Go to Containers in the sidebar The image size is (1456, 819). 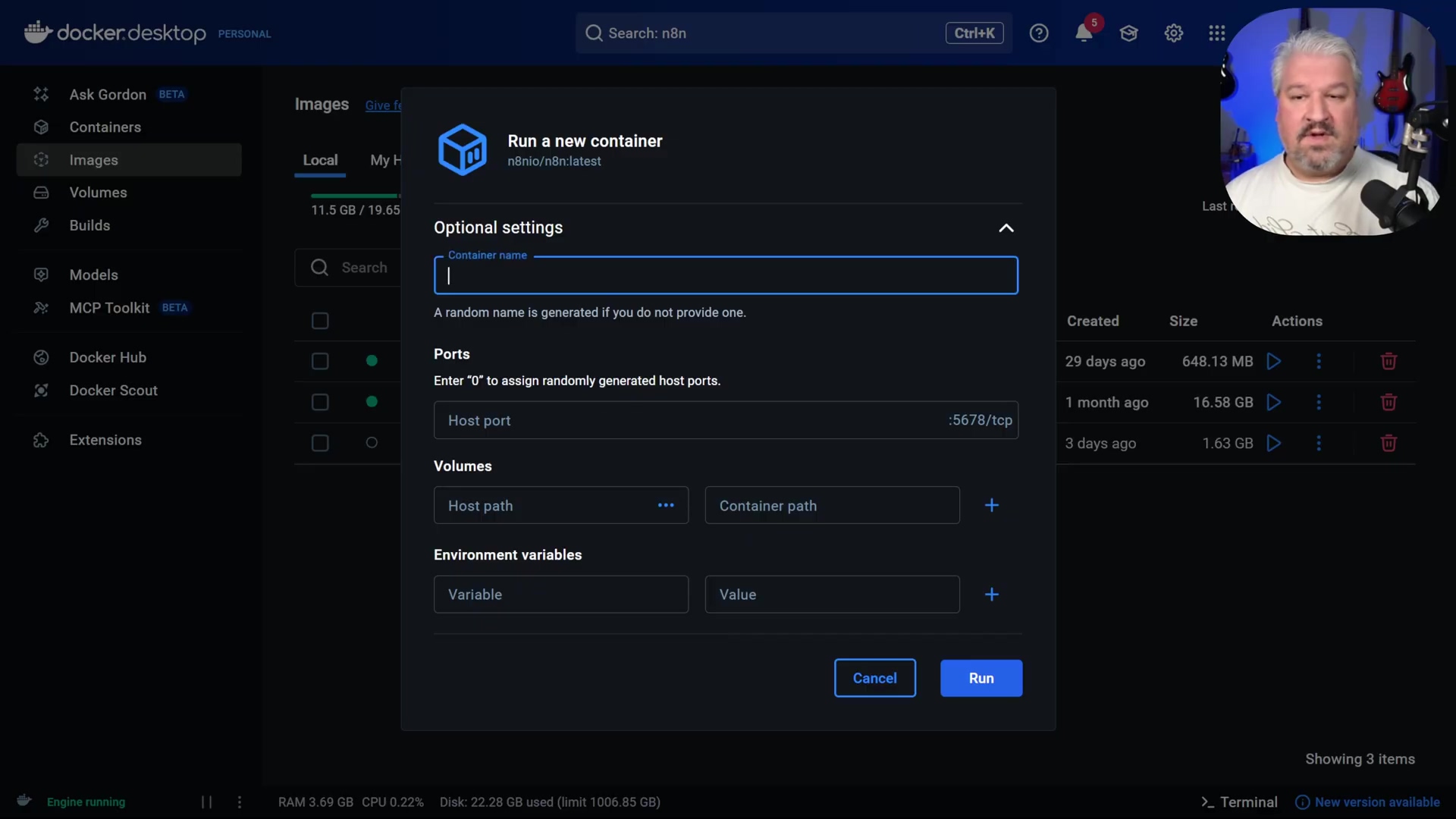[105, 127]
